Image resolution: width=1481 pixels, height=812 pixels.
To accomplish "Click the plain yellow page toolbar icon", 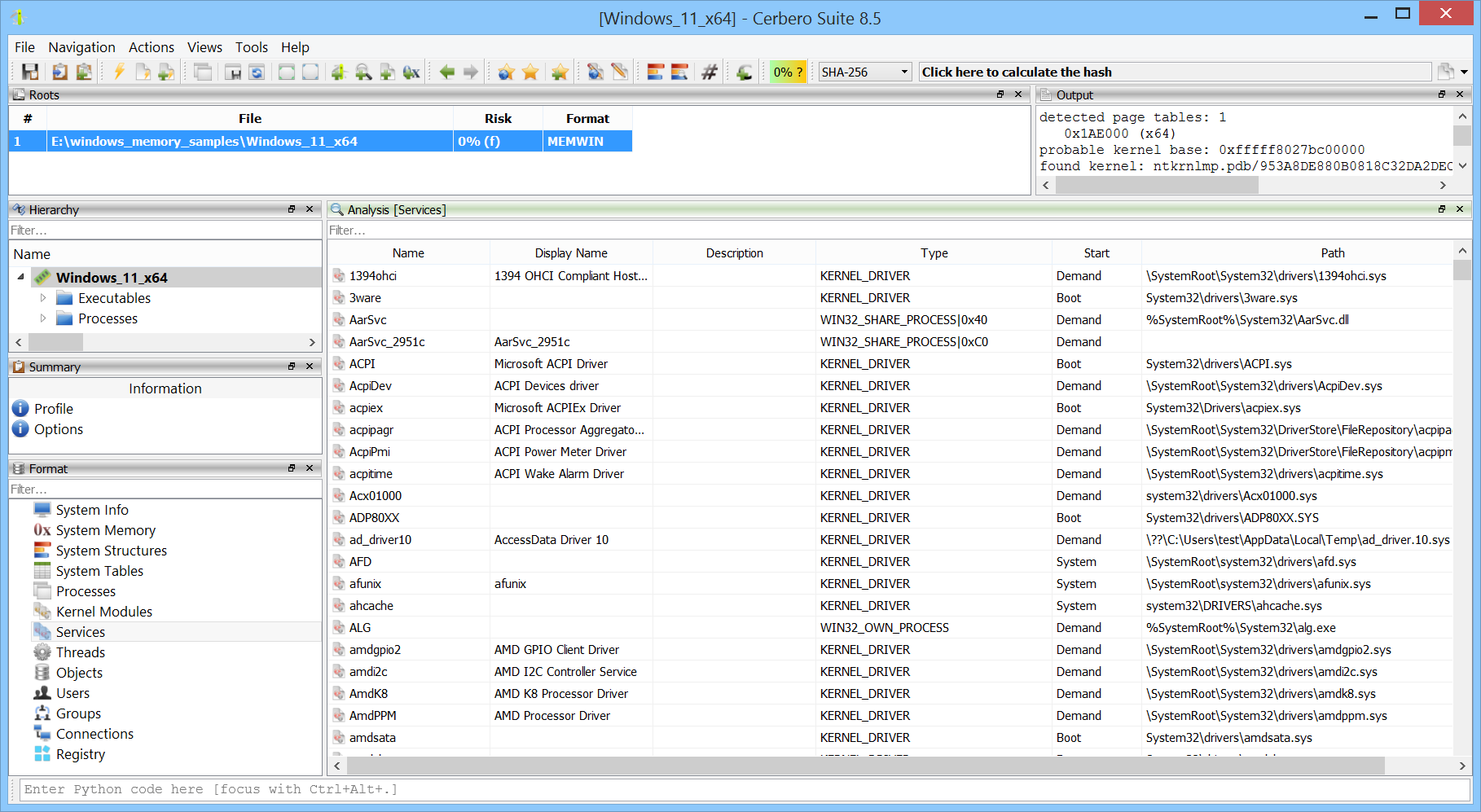I will click(143, 72).
